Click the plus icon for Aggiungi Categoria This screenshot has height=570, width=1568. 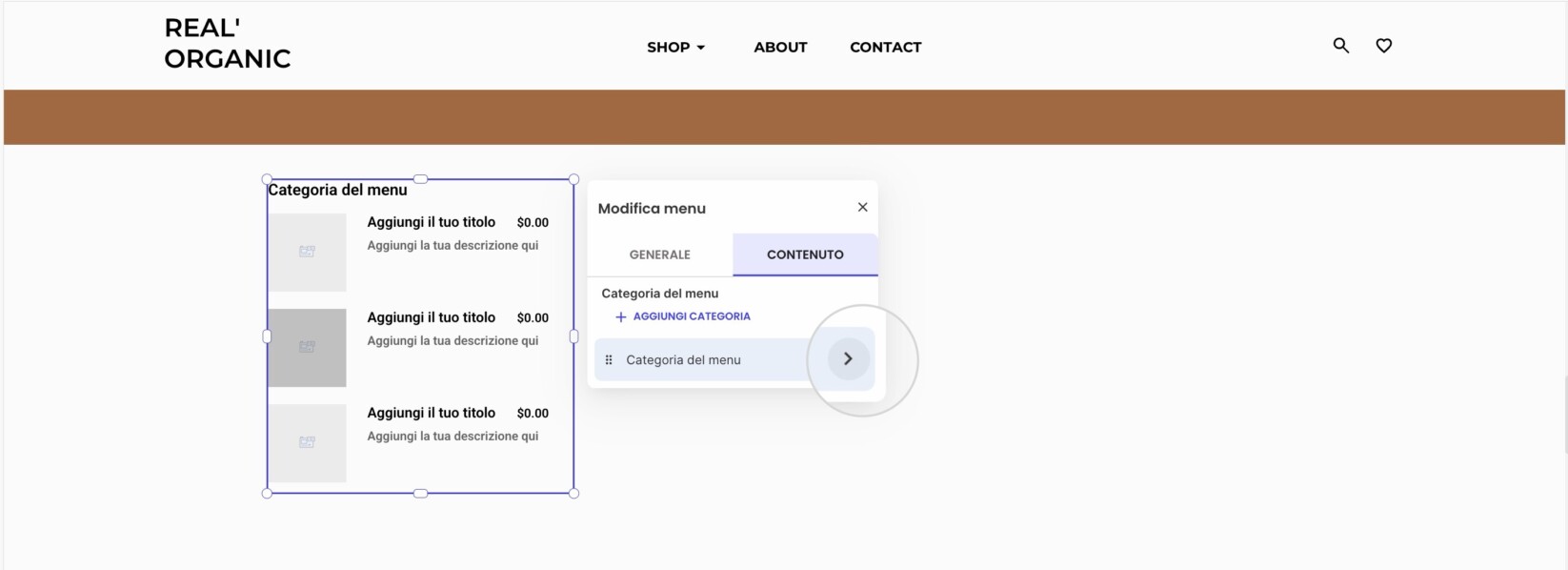[620, 316]
